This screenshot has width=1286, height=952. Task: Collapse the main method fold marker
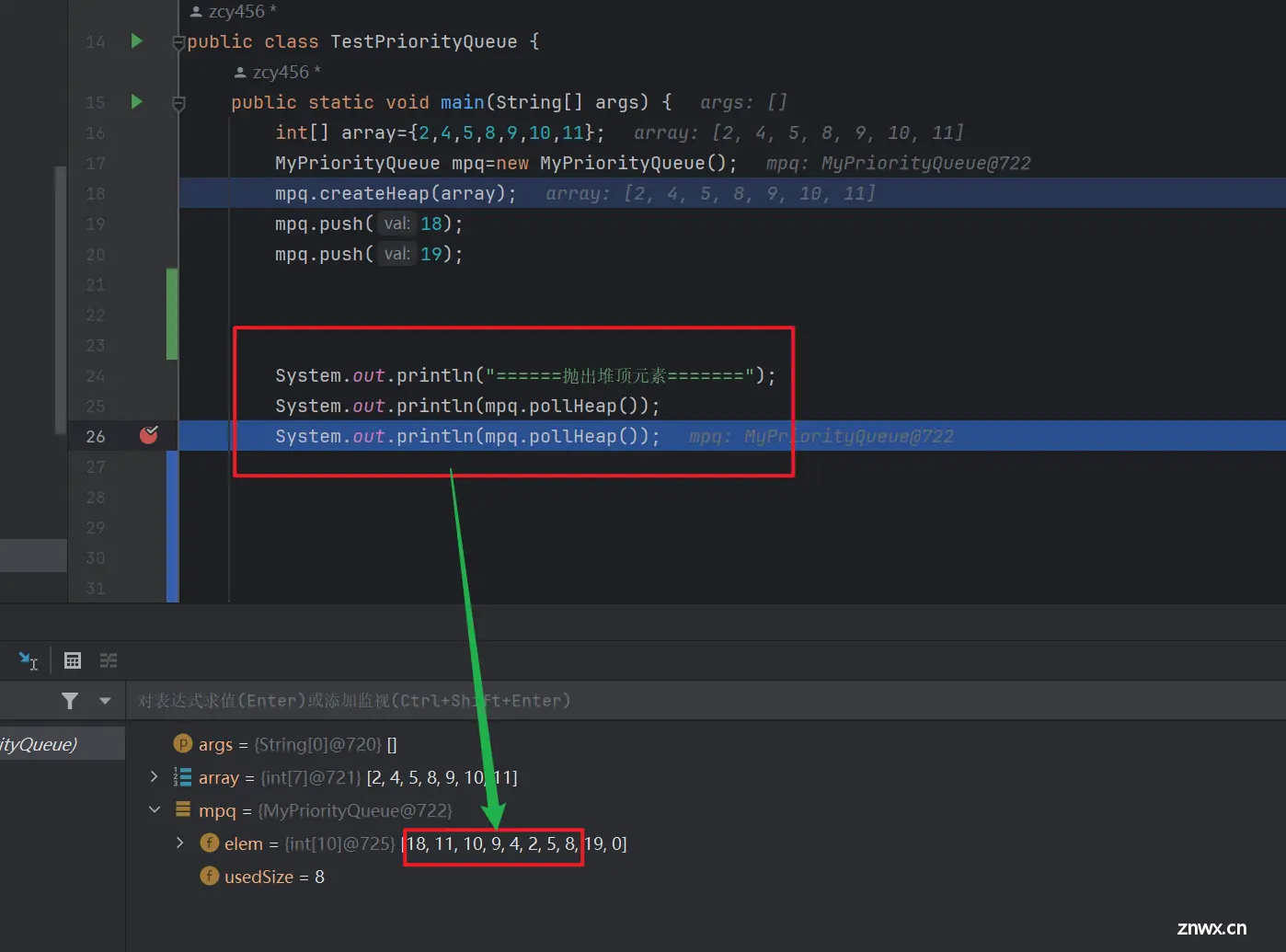click(x=179, y=103)
